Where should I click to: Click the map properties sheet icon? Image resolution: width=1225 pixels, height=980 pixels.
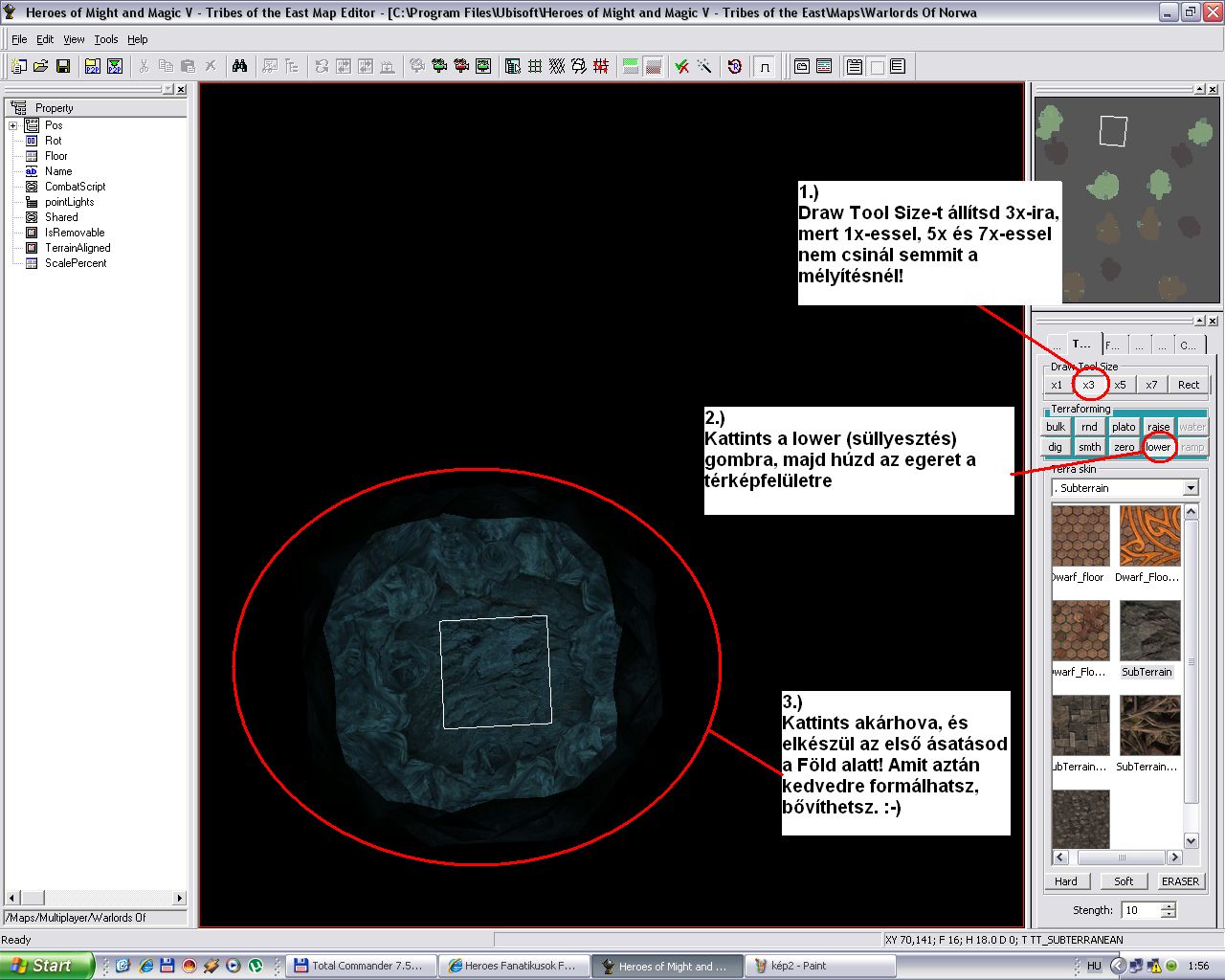(x=513, y=66)
